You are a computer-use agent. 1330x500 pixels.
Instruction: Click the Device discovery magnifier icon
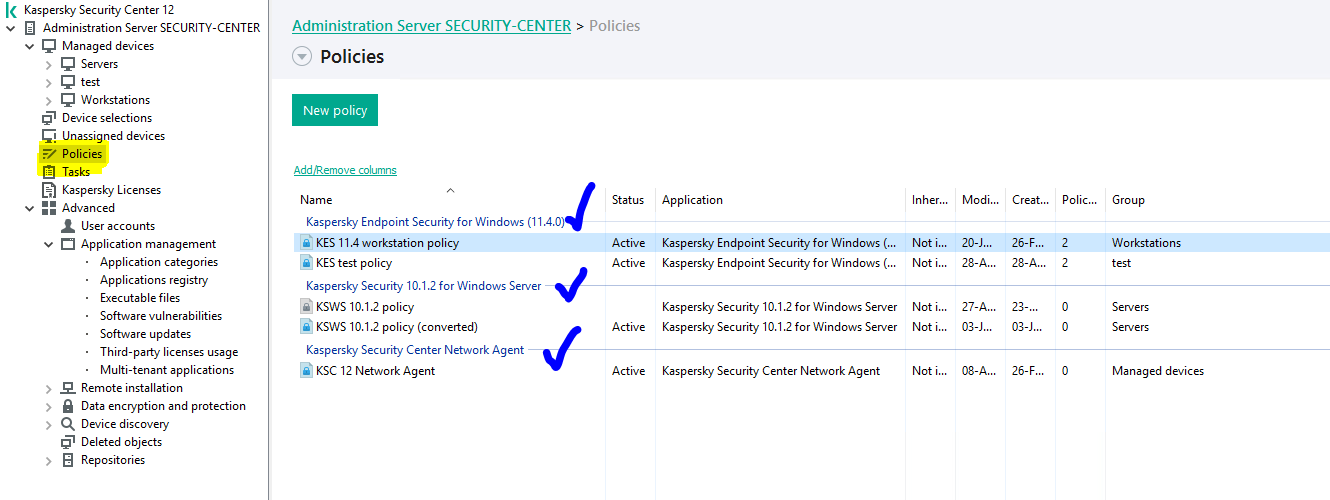coord(68,424)
